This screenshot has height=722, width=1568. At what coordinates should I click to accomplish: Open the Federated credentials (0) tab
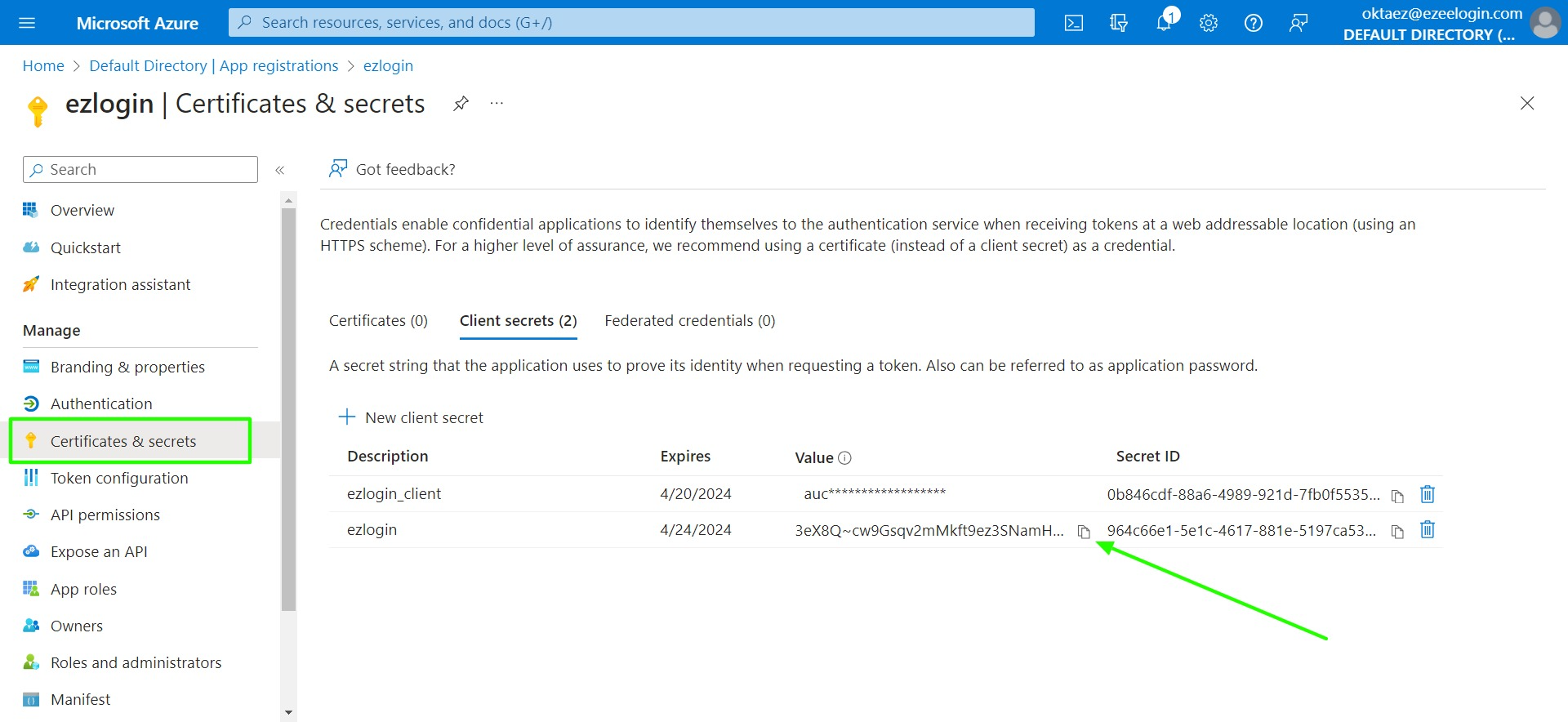pyautogui.click(x=690, y=321)
